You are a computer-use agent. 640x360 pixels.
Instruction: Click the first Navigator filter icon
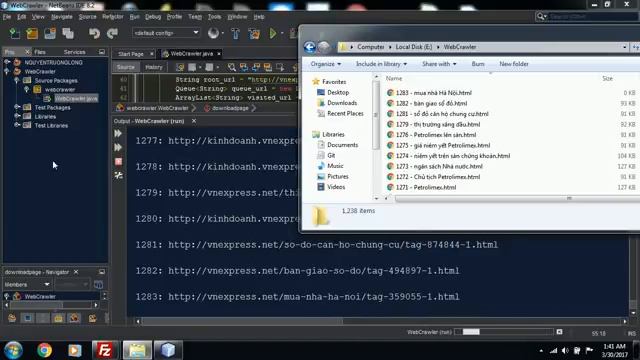tap(12, 318)
